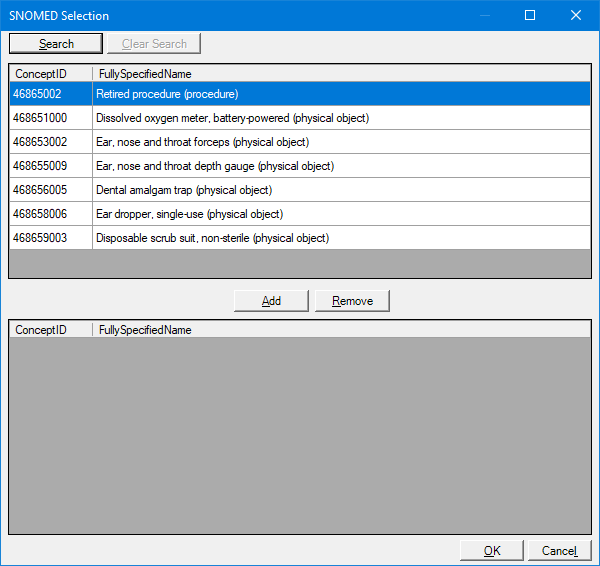The width and height of the screenshot is (600, 566).
Task: Click the Clear Search button
Action: 154,44
